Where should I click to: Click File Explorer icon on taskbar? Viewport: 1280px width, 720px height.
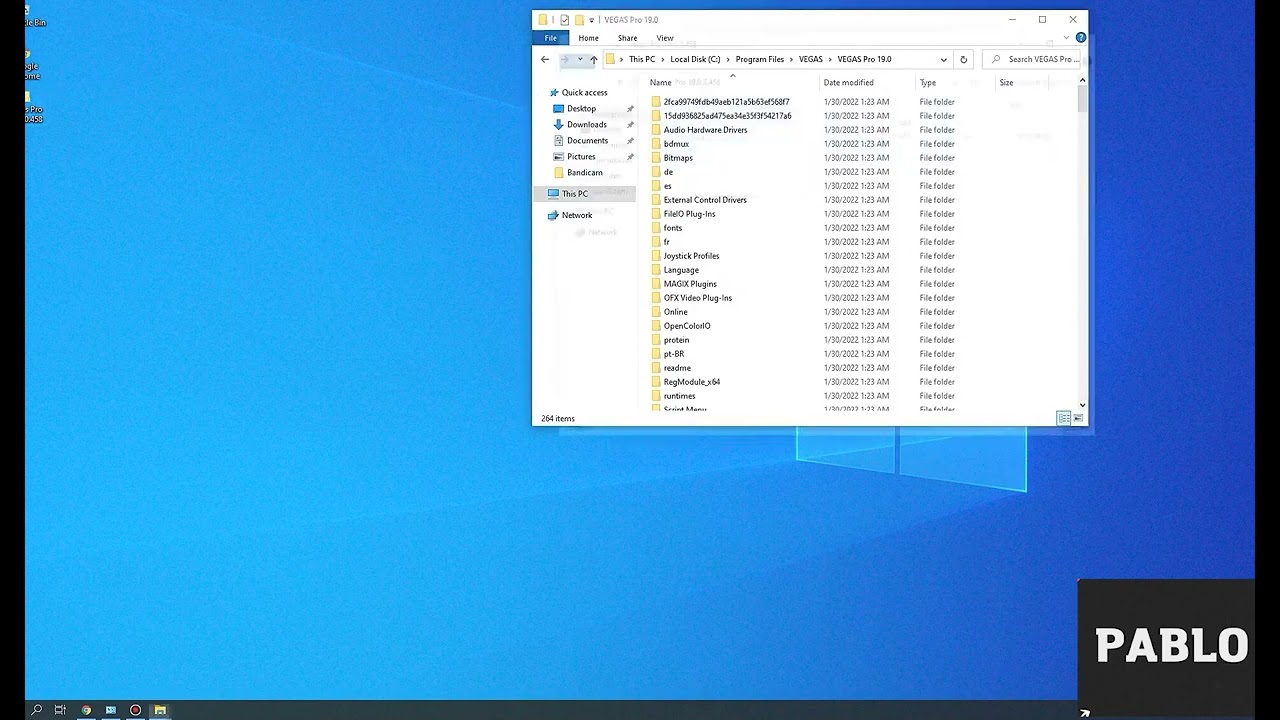tap(159, 710)
